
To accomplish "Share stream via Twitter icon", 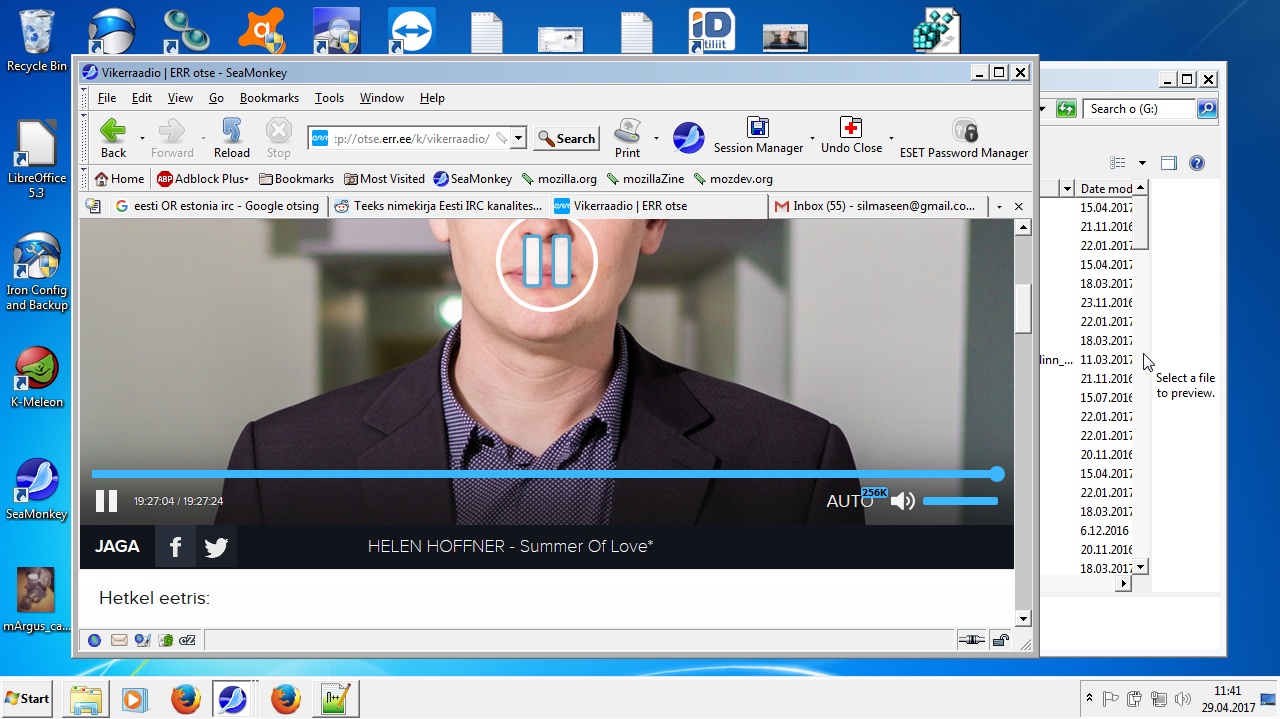I will 216,547.
